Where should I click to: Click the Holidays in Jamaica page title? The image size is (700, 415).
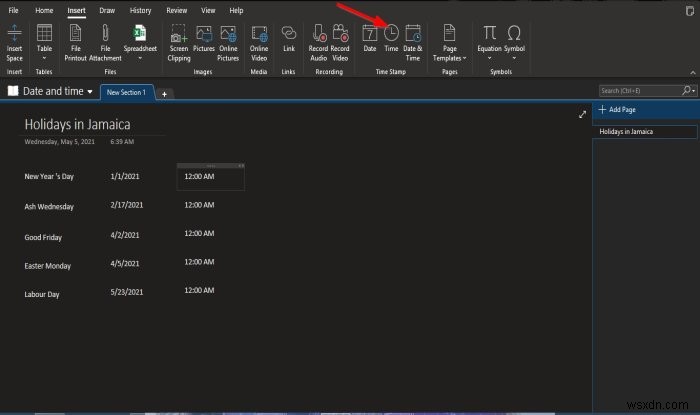tap(78, 124)
